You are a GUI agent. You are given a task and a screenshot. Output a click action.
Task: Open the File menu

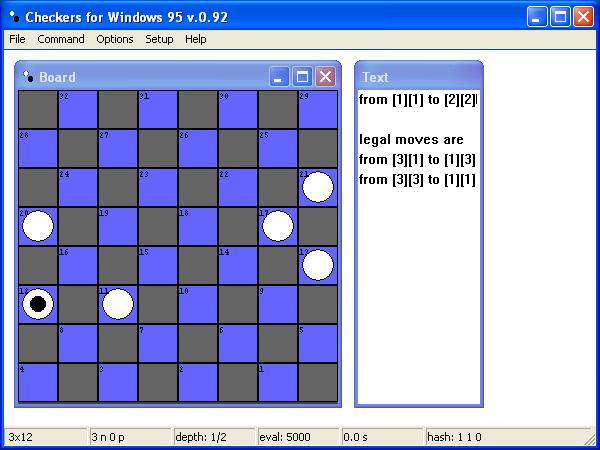pos(17,39)
